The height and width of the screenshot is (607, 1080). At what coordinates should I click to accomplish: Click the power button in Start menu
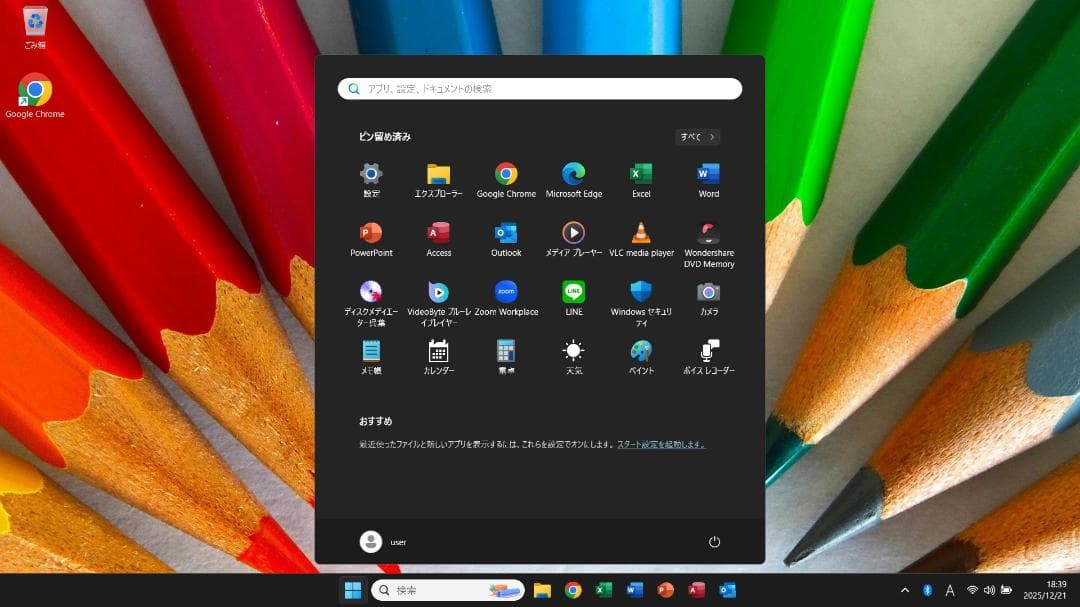click(x=714, y=541)
